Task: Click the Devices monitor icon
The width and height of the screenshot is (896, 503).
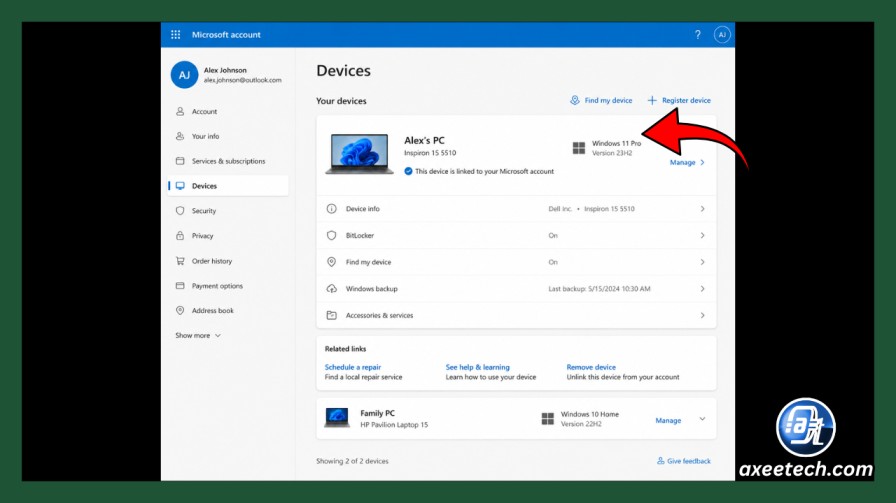Action: pos(180,186)
